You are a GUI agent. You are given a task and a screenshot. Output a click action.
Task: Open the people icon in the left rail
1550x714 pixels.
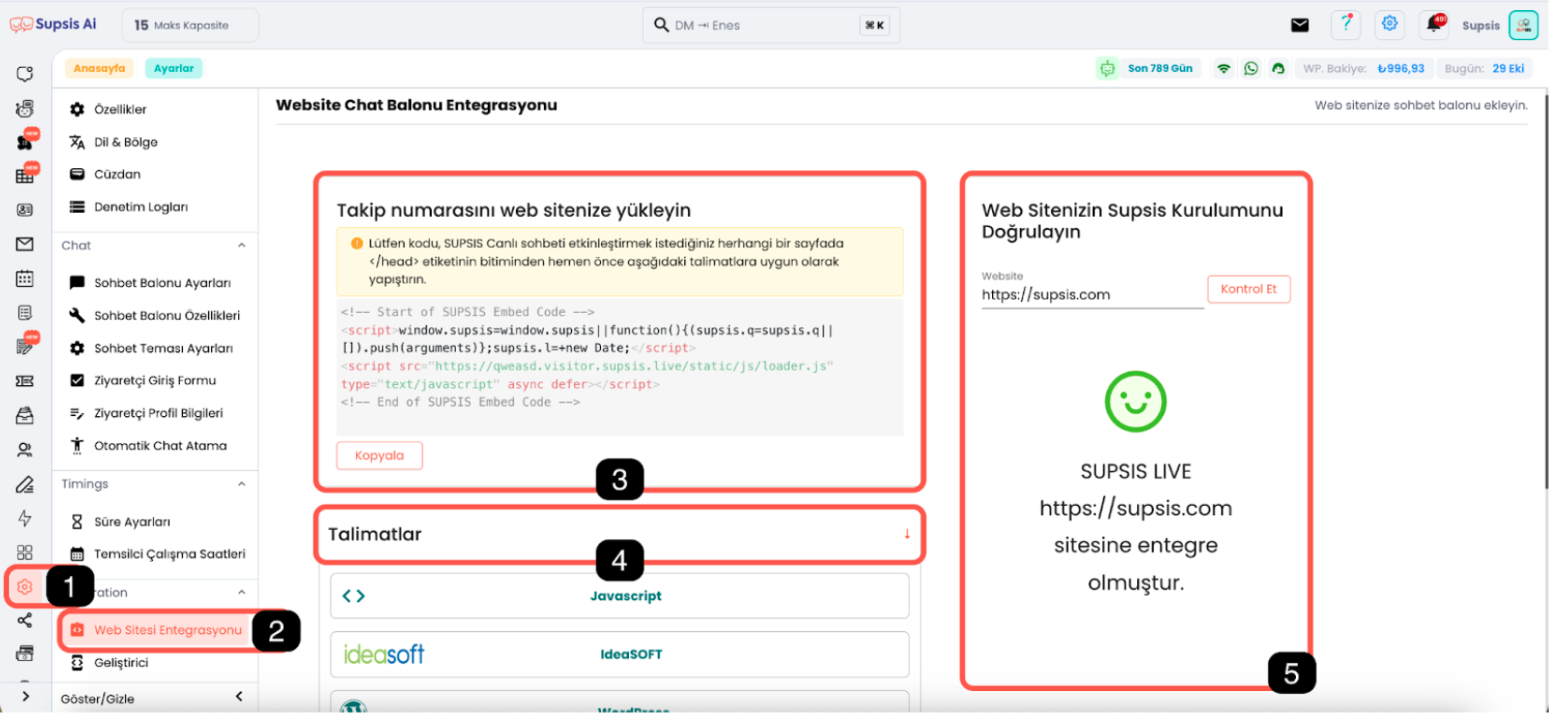click(25, 449)
